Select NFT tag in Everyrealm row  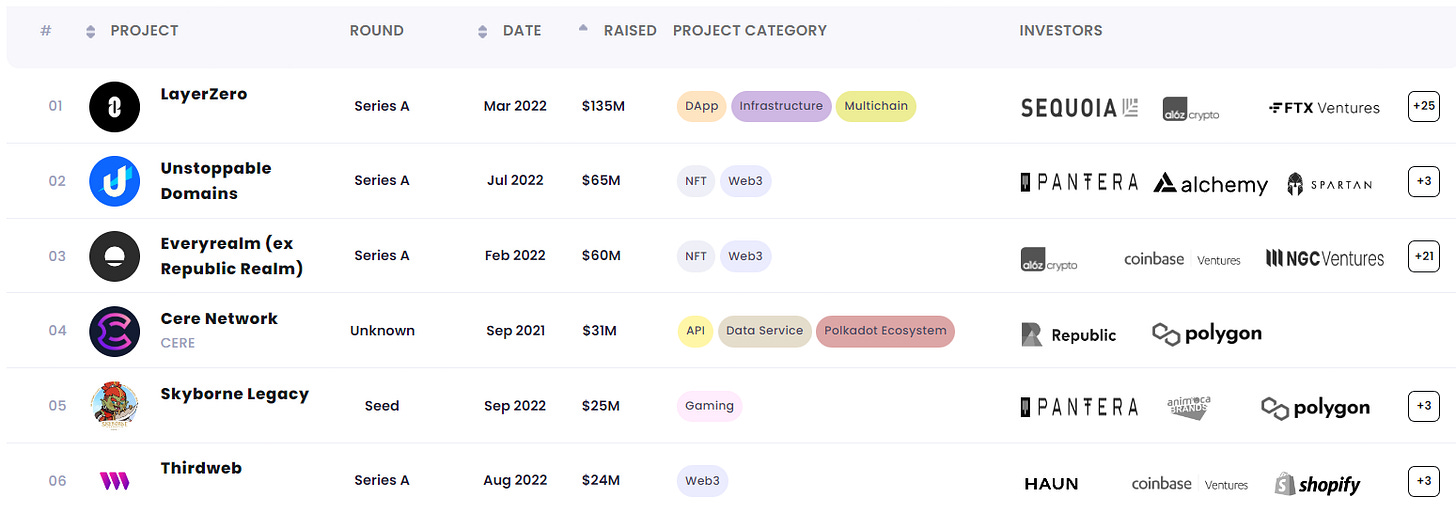click(x=696, y=256)
